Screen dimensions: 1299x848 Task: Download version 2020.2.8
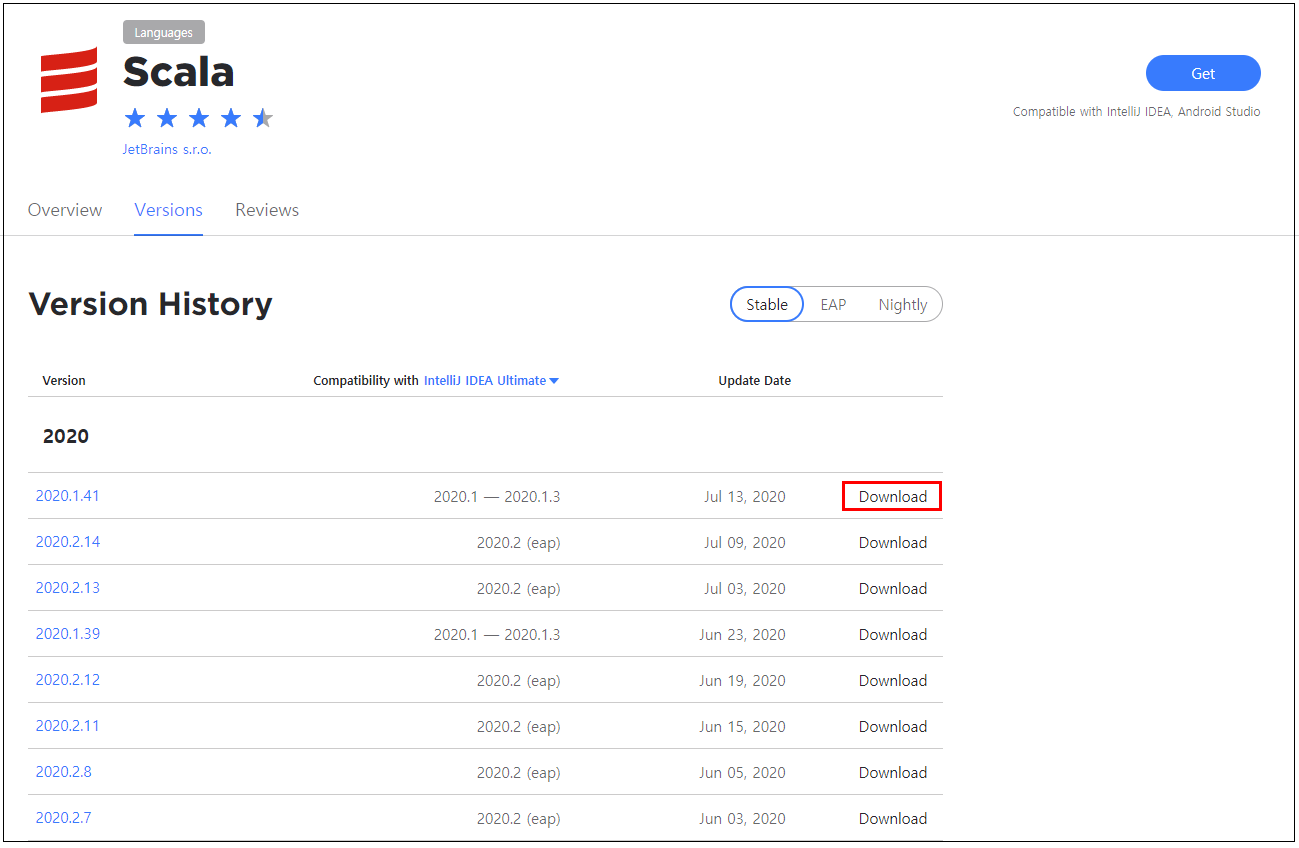point(893,773)
